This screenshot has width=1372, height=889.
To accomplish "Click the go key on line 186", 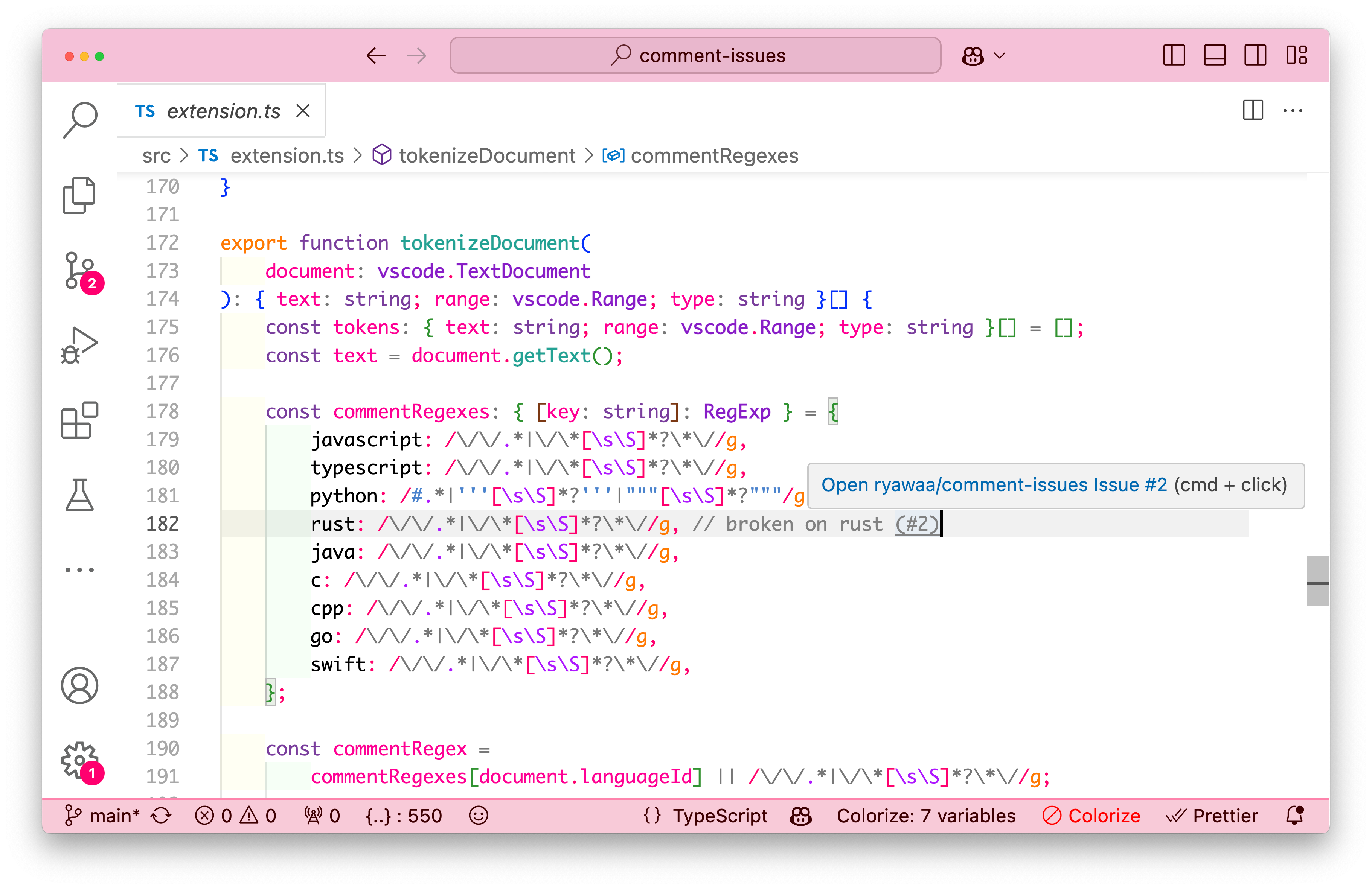I will tap(322, 637).
